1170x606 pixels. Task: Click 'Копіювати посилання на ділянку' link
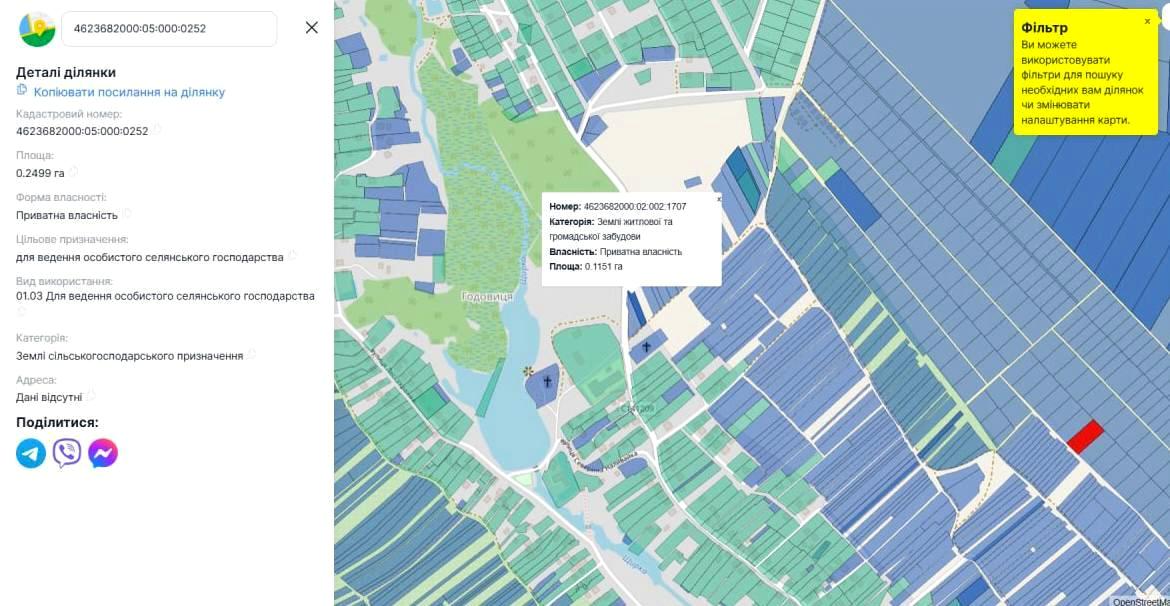(129, 92)
